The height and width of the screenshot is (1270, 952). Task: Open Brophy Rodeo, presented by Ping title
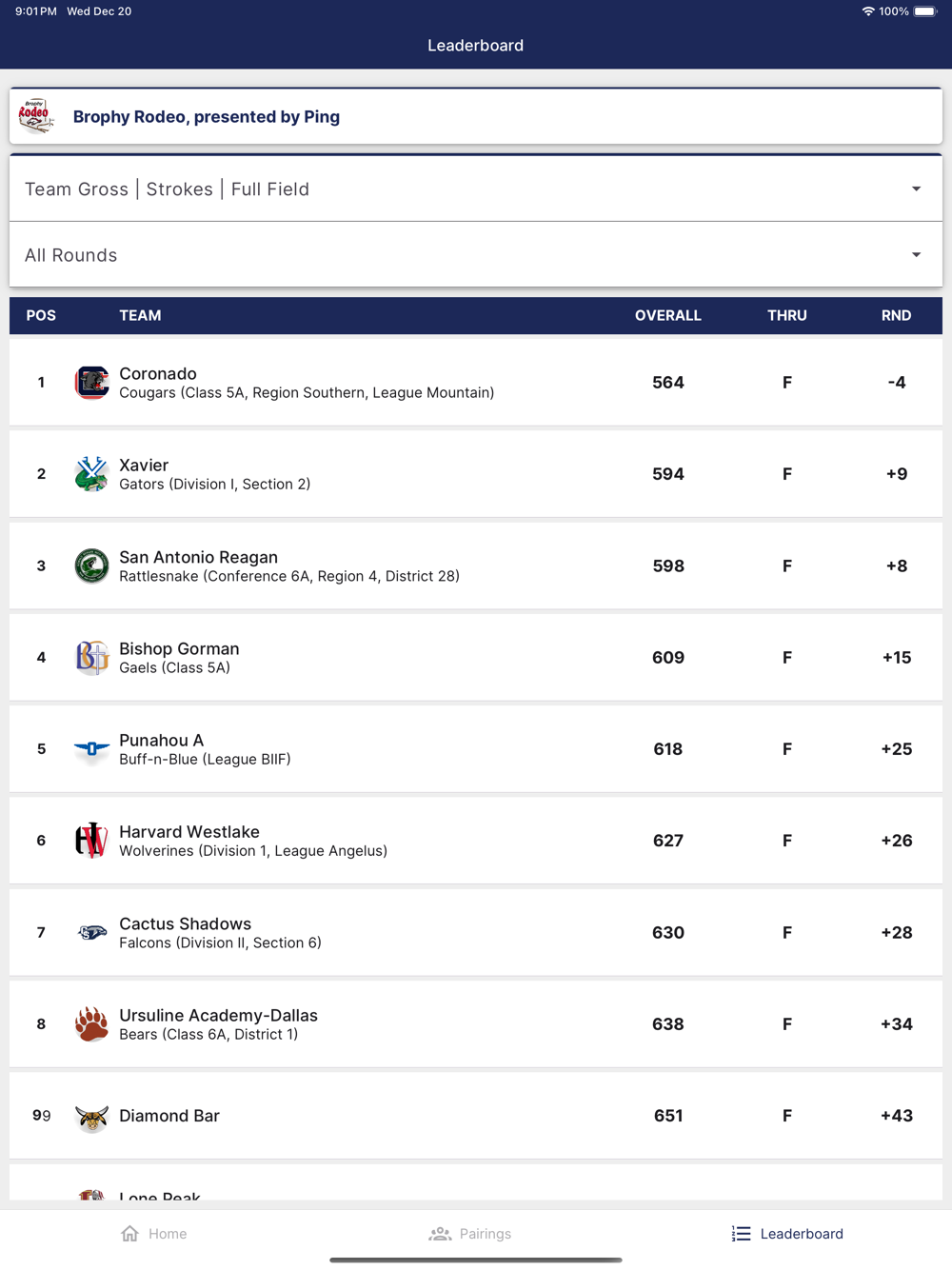[207, 117]
